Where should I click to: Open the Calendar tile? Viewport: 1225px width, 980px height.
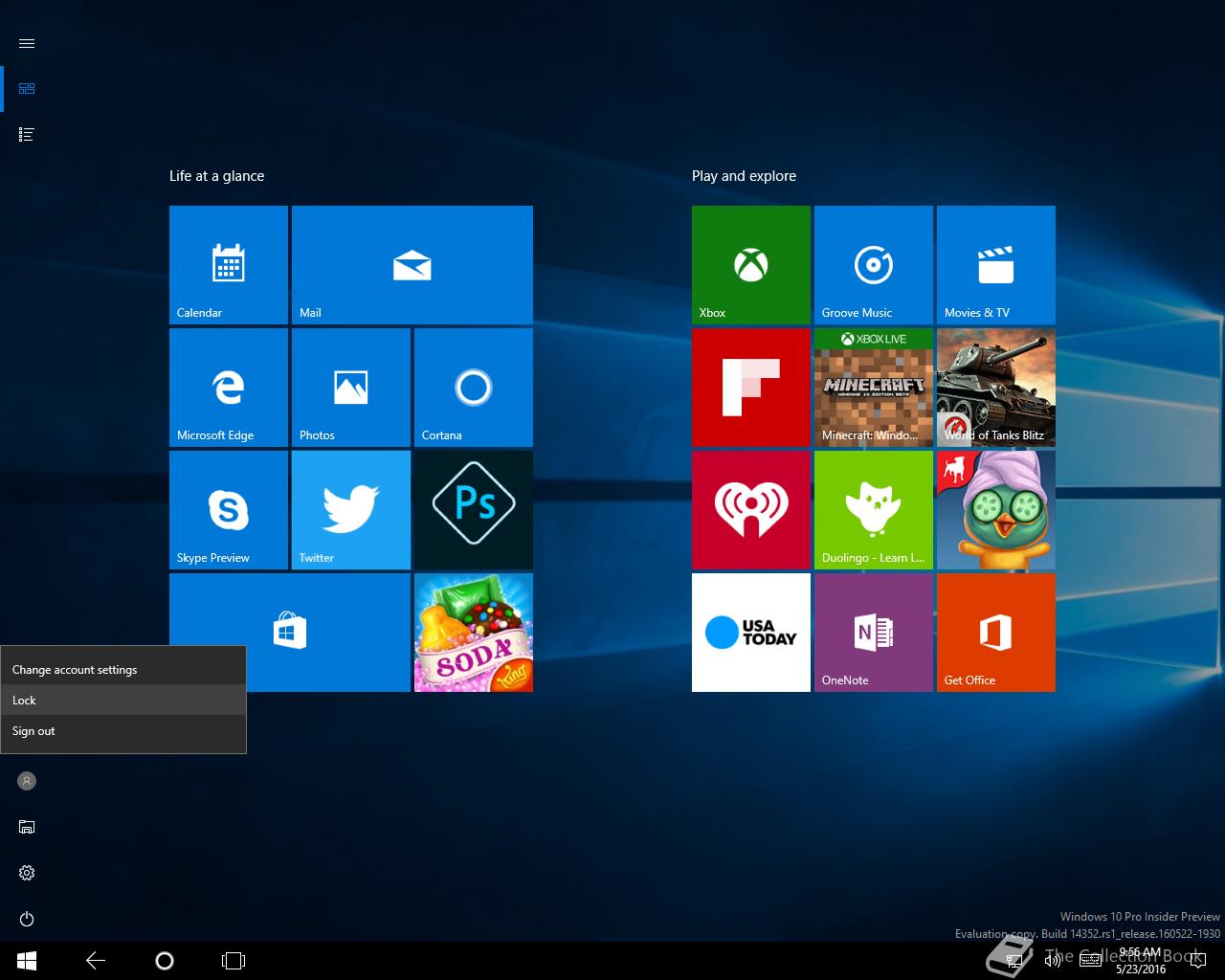tap(229, 265)
